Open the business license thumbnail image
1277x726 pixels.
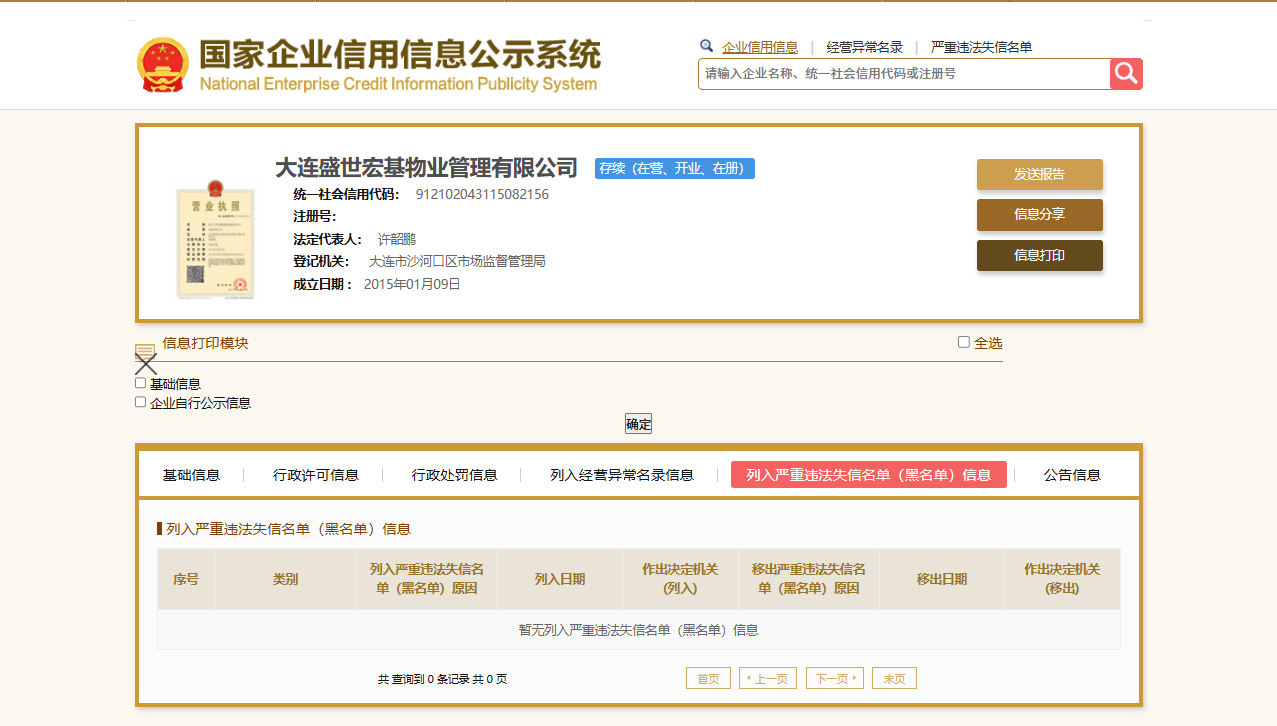[x=214, y=239]
